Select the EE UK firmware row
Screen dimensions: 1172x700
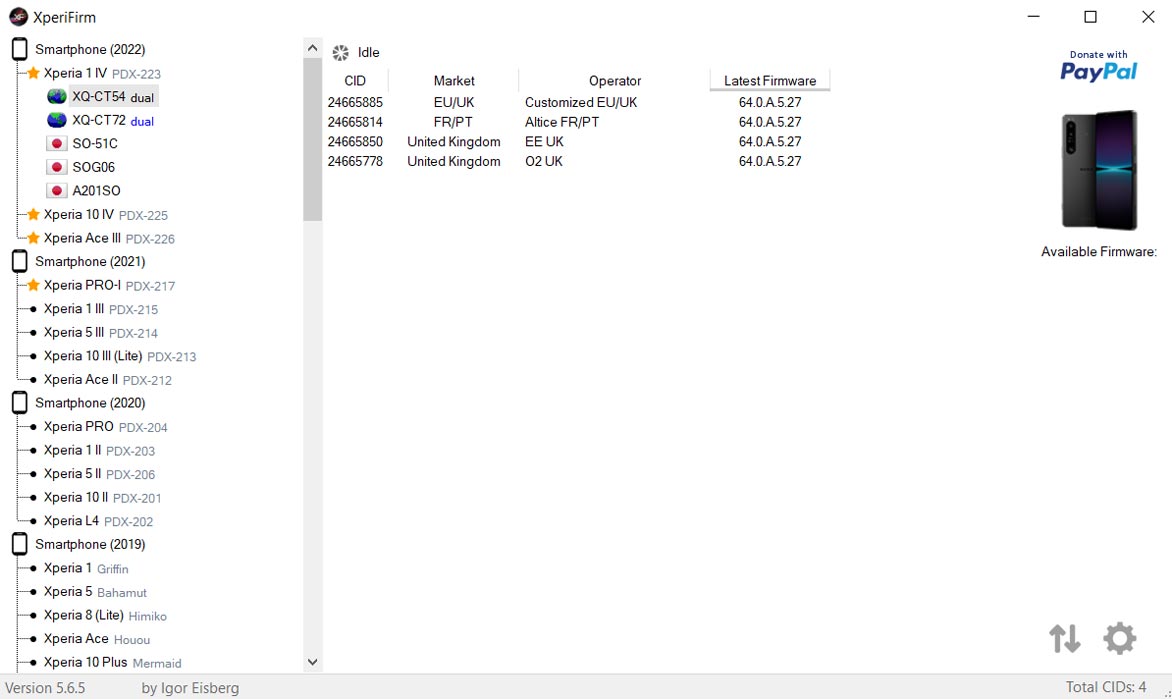click(578, 141)
